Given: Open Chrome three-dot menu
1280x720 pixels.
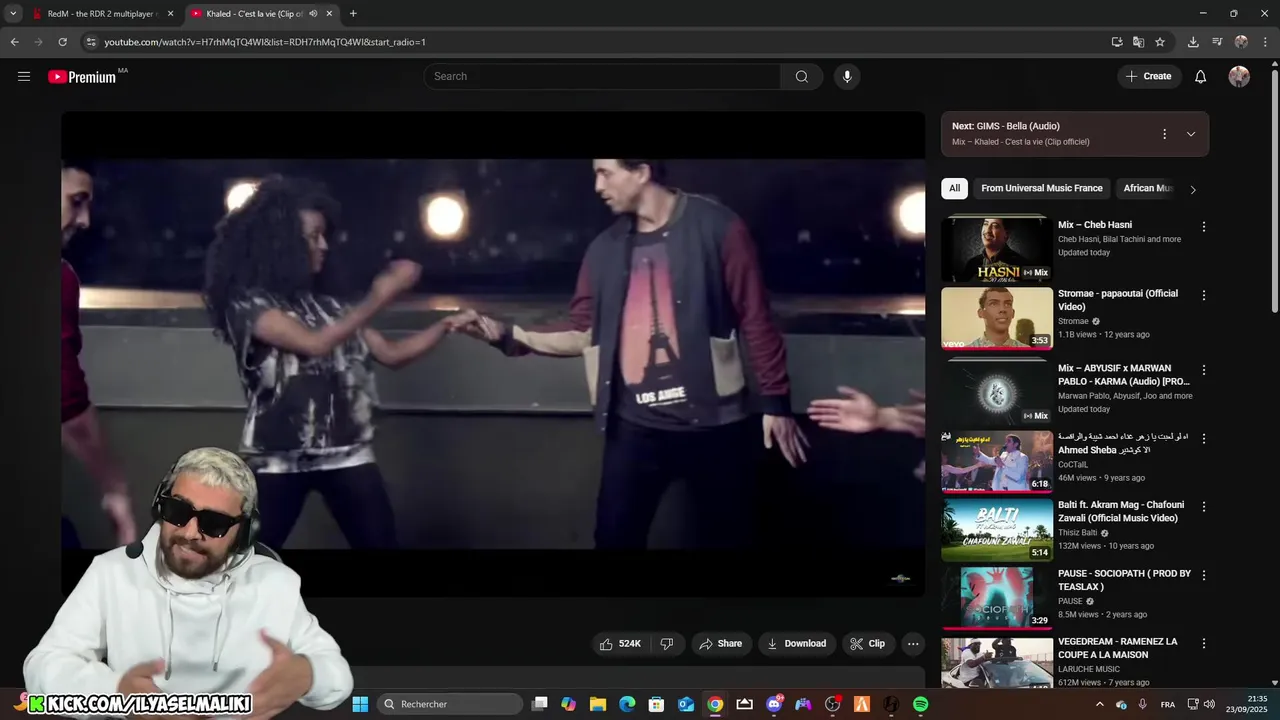Looking at the screenshot, I should tap(1266, 42).
